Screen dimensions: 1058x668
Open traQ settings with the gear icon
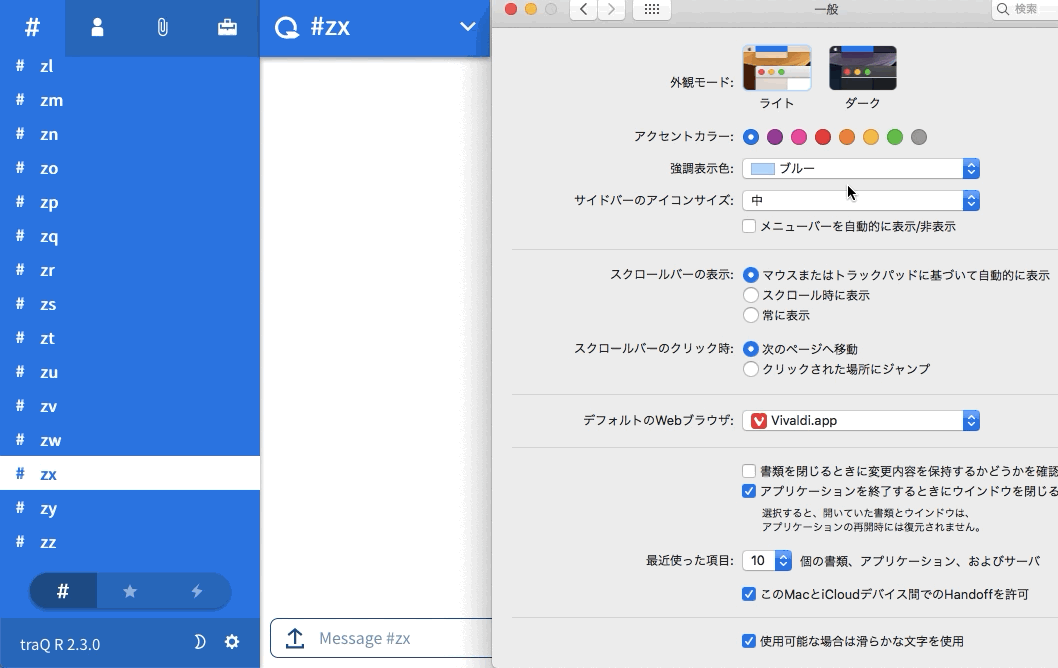[231, 642]
